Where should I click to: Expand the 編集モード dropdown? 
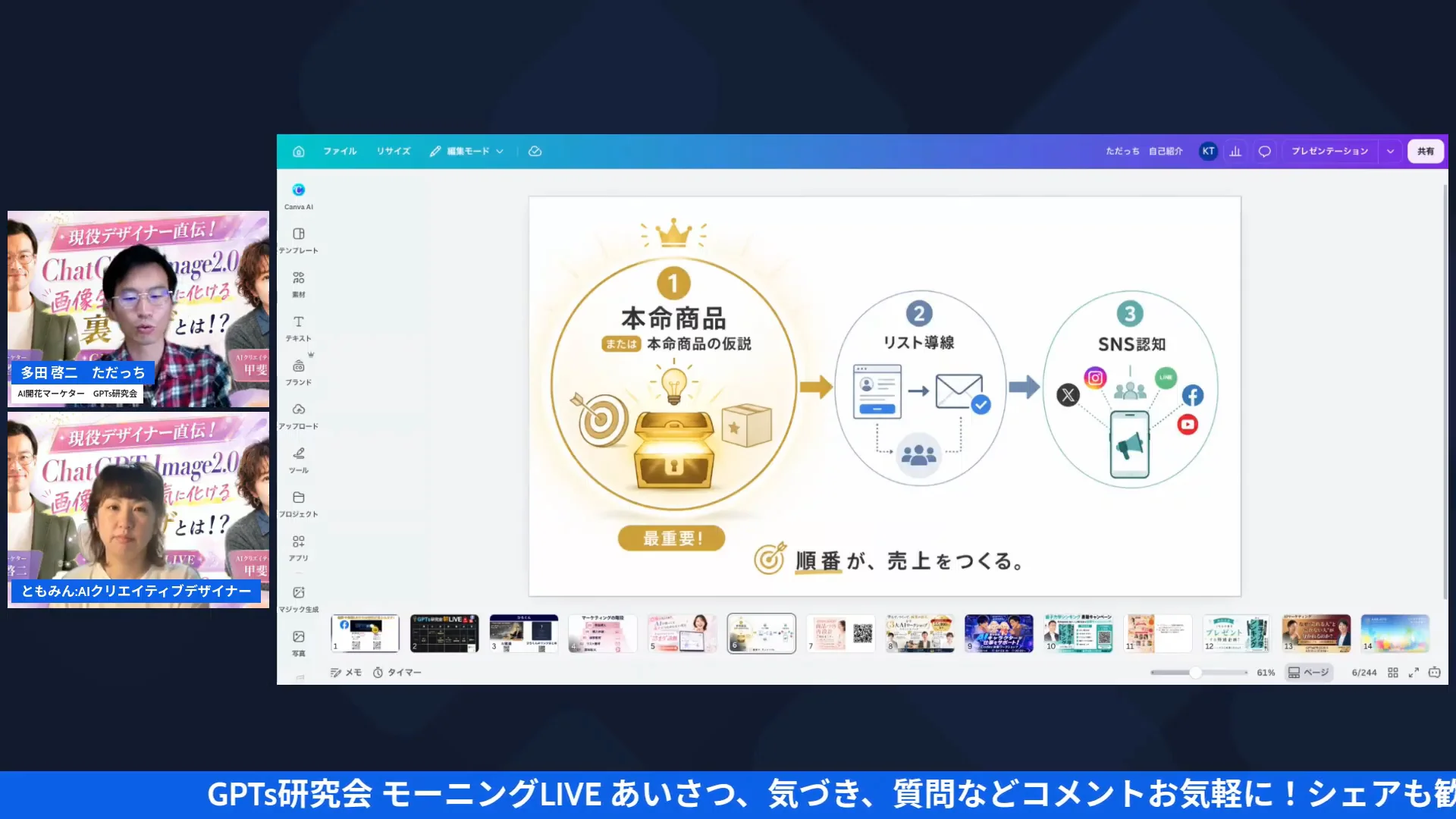(x=466, y=151)
